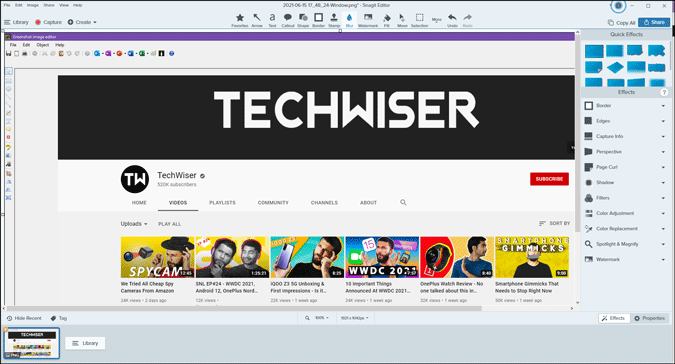
Task: Undo the last action
Action: (452, 20)
